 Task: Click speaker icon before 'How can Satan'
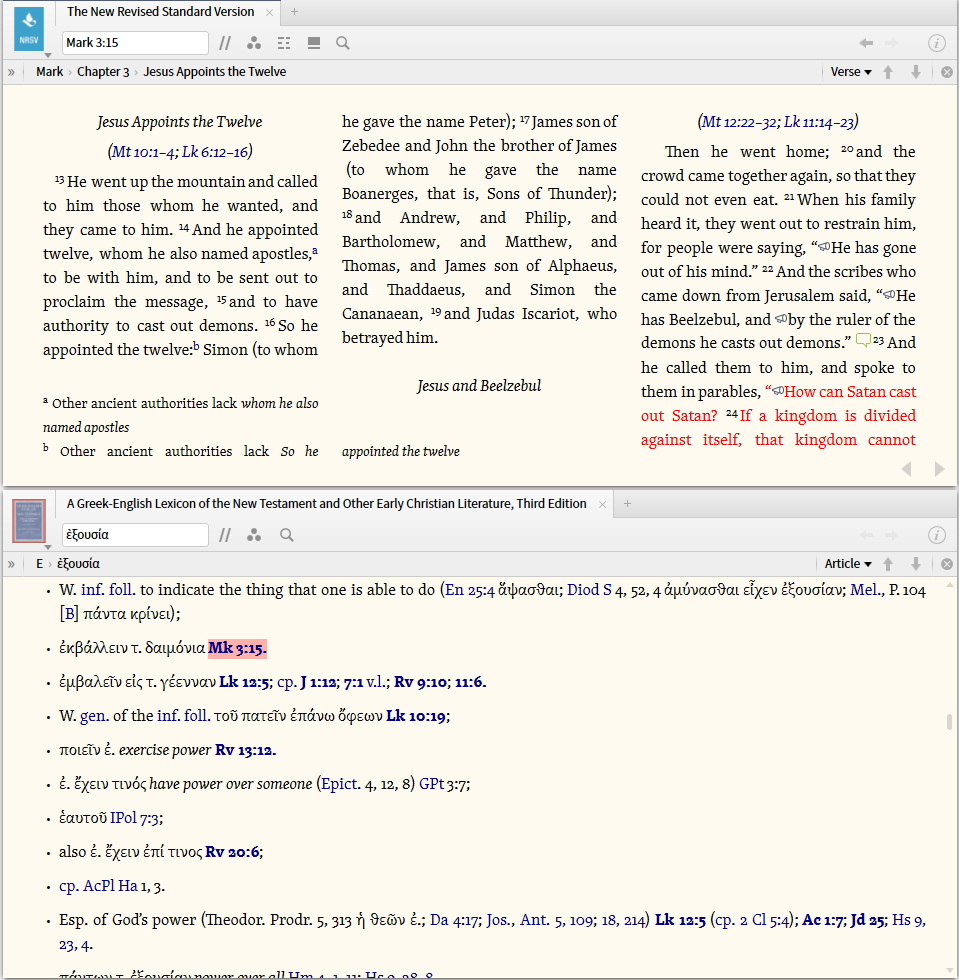[778, 391]
